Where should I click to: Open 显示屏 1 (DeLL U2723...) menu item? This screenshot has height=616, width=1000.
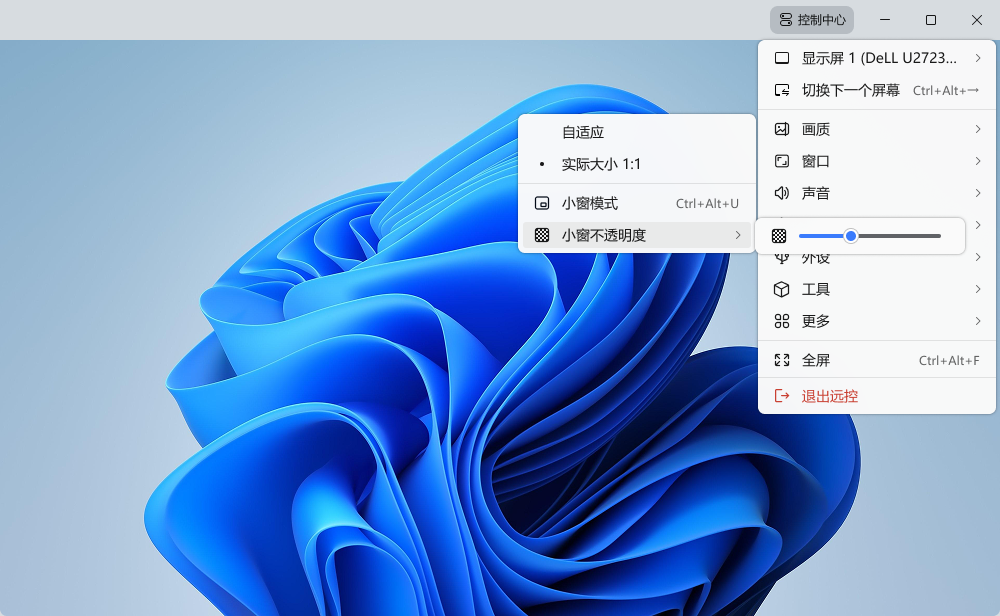tap(877, 58)
